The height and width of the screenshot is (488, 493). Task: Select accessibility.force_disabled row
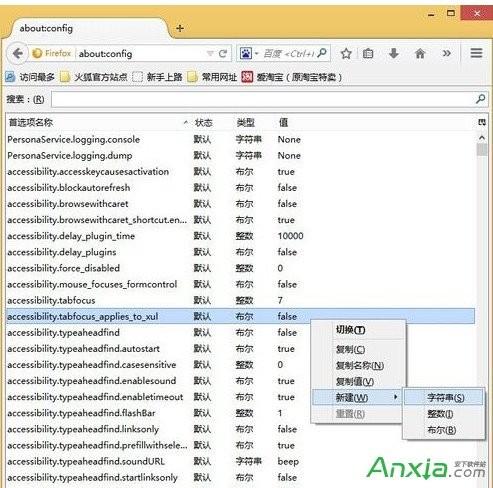click(x=240, y=268)
